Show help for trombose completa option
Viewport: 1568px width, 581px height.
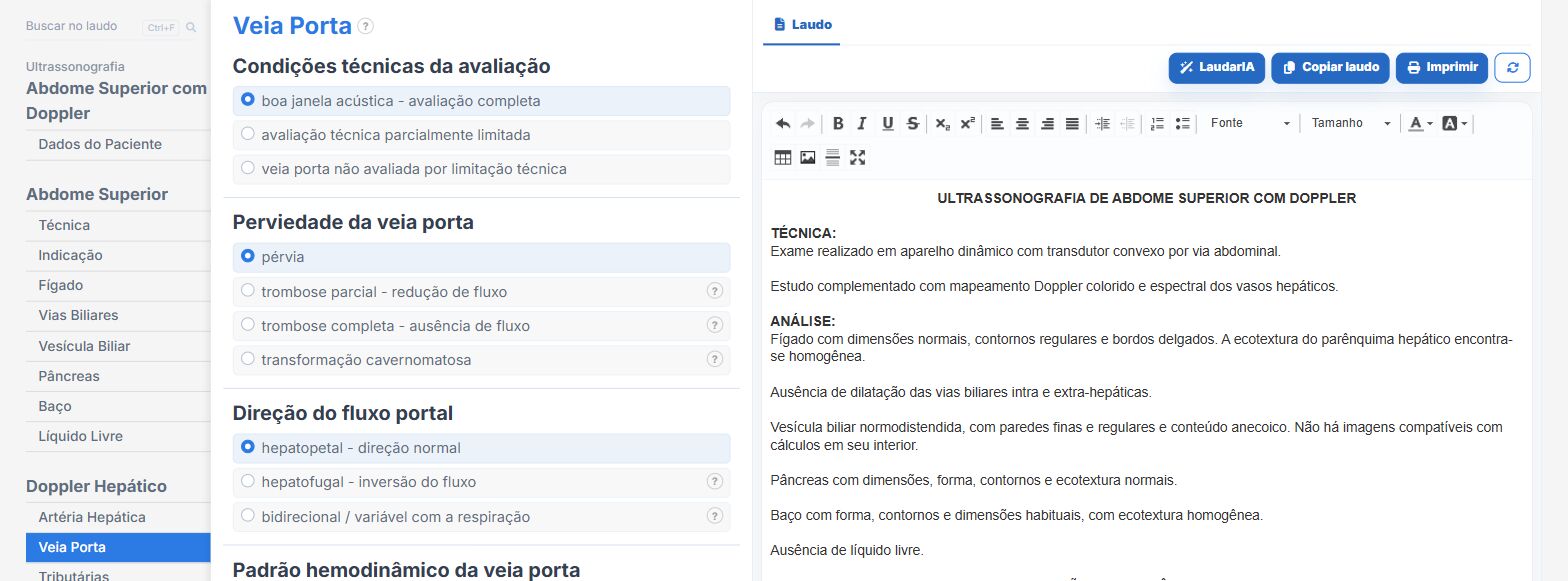tap(715, 325)
